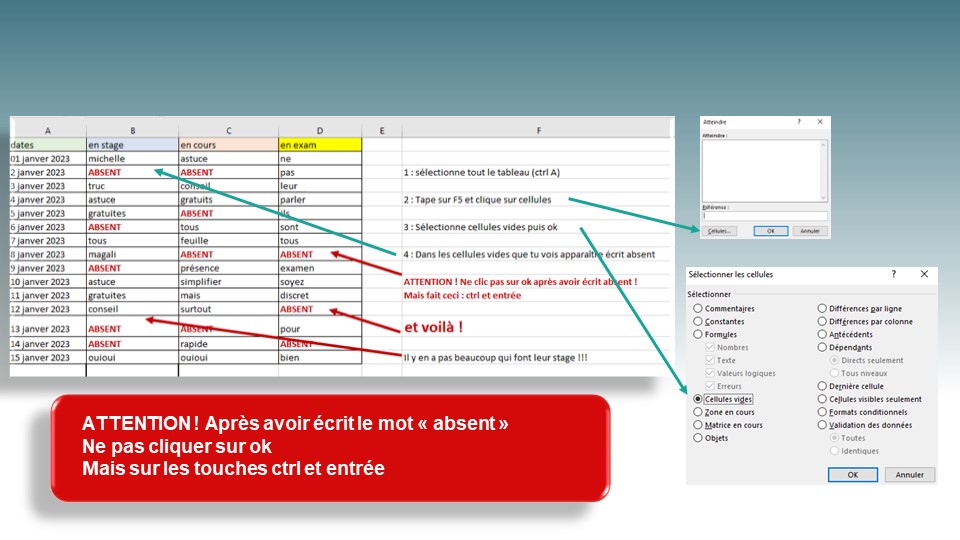Image resolution: width=960 pixels, height=540 pixels.
Task: Click the Référence input field
Action: (x=764, y=215)
